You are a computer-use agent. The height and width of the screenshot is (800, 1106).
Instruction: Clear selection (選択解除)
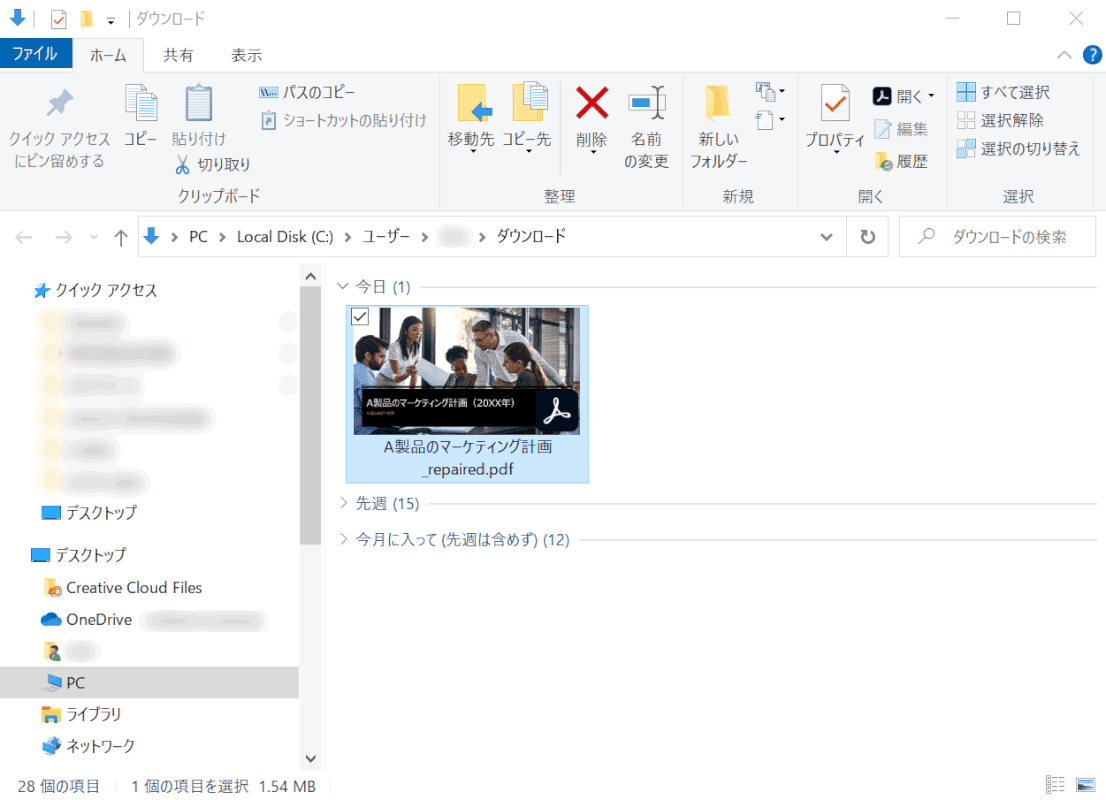(1000, 121)
